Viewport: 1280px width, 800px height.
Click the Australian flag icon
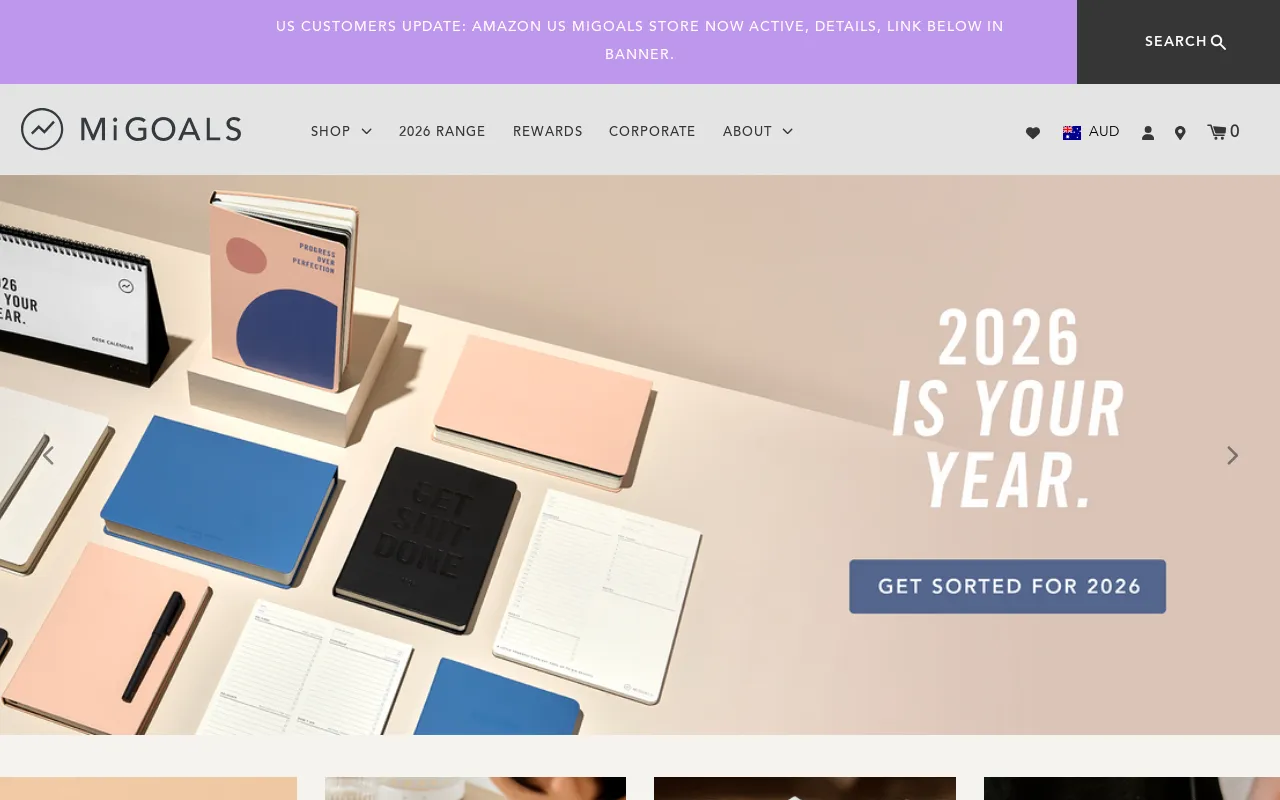coord(1072,132)
